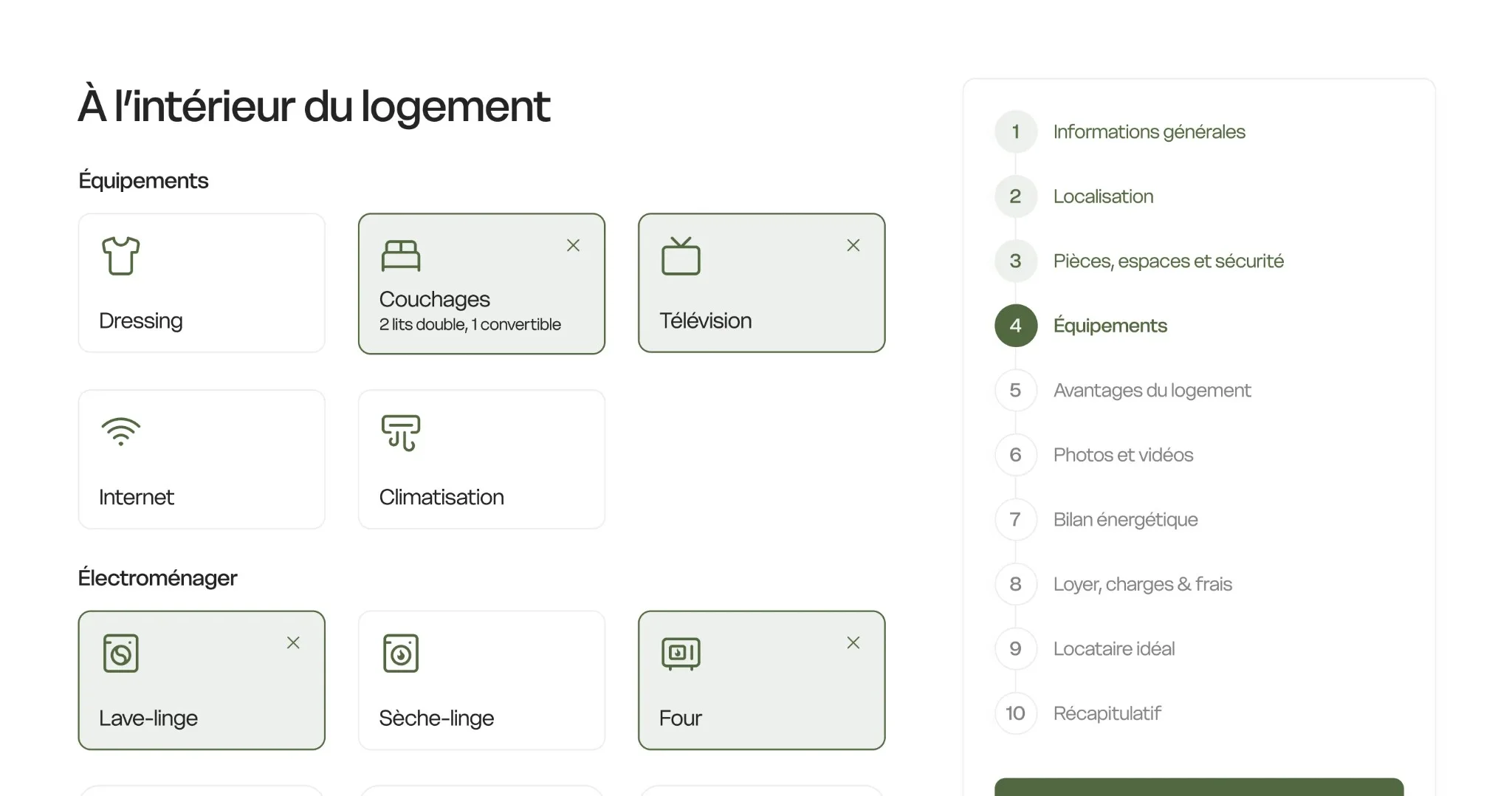Remove Couchages selection with its X
This screenshot has height=796, width=1512.
coord(573,245)
